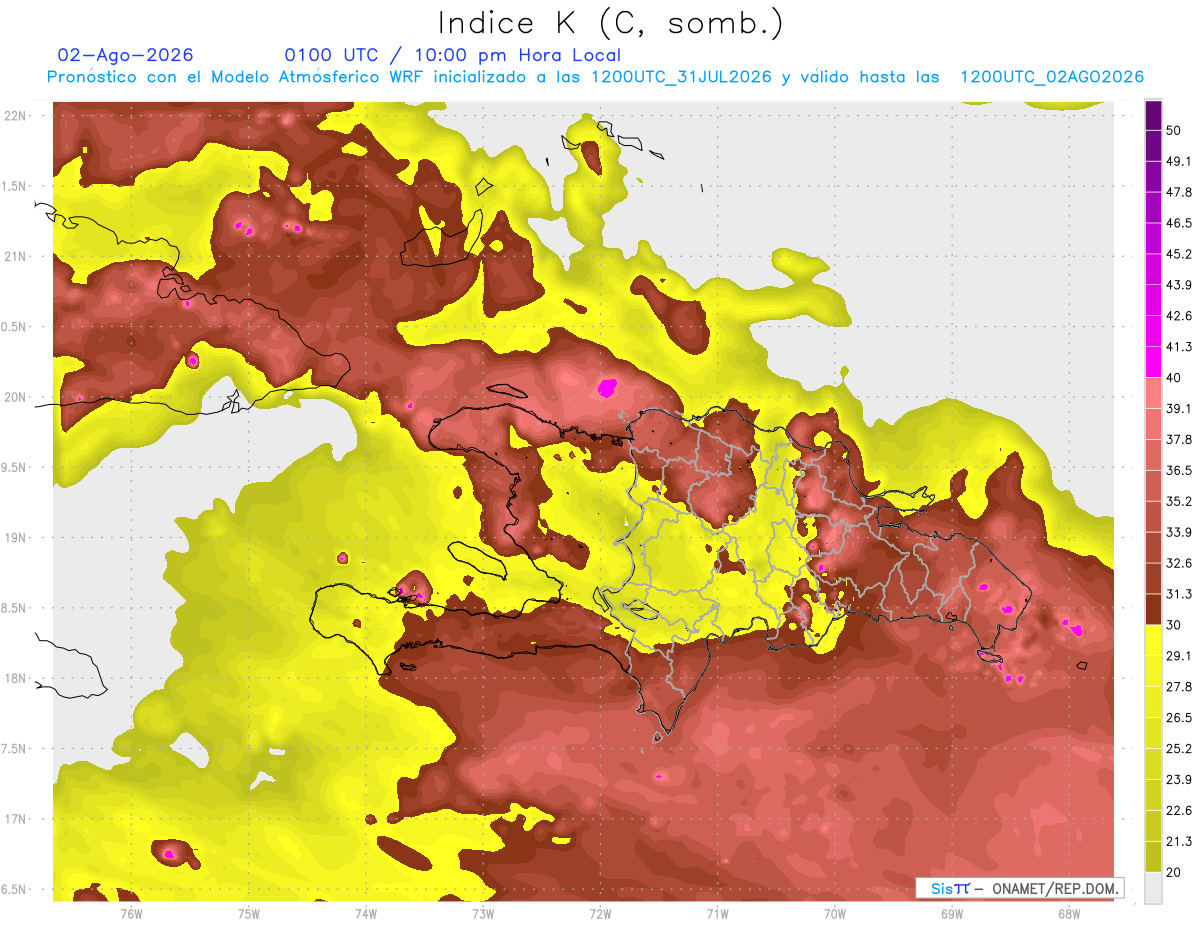1200x927 pixels.
Task: Click the '45.2' colorbar value
Action: pyautogui.click(x=1179, y=254)
